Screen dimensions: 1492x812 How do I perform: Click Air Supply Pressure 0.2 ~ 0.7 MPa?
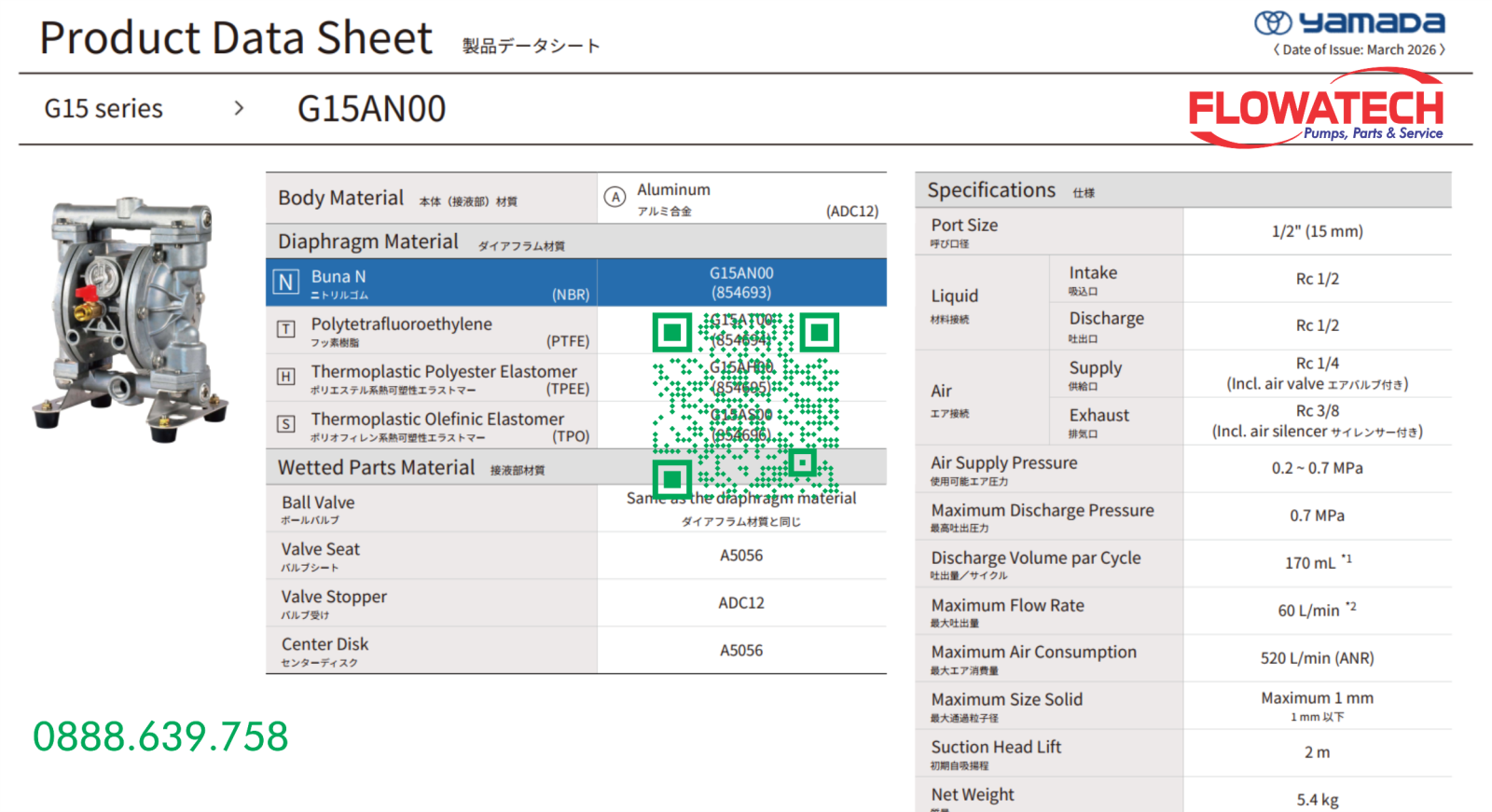point(1317,468)
